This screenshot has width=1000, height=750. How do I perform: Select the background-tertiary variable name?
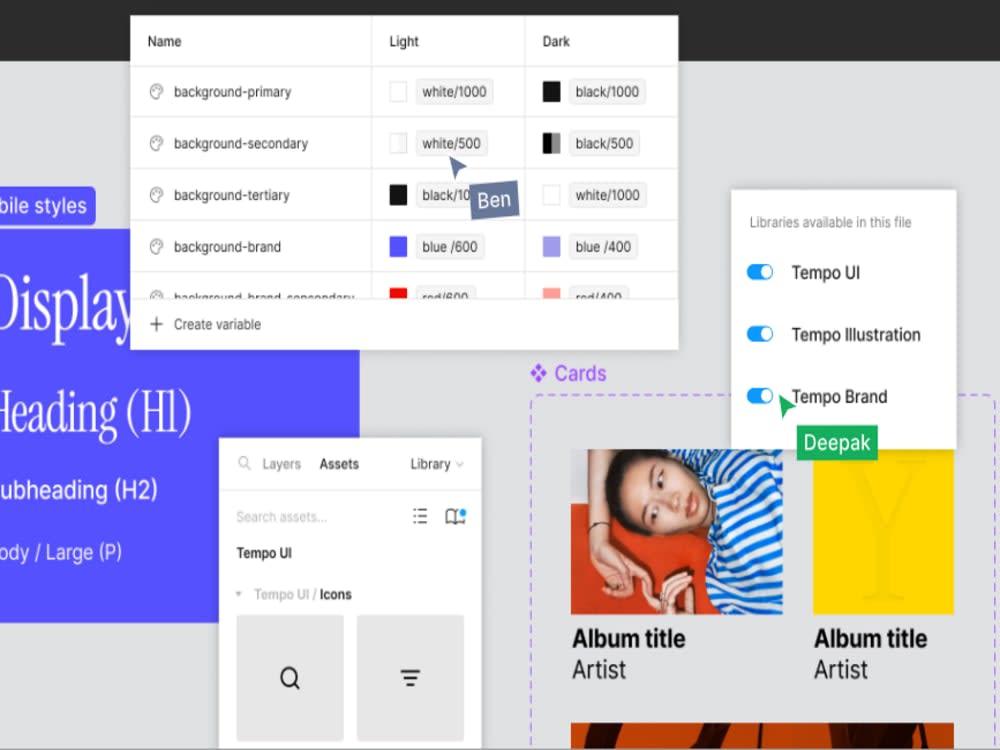[232, 195]
